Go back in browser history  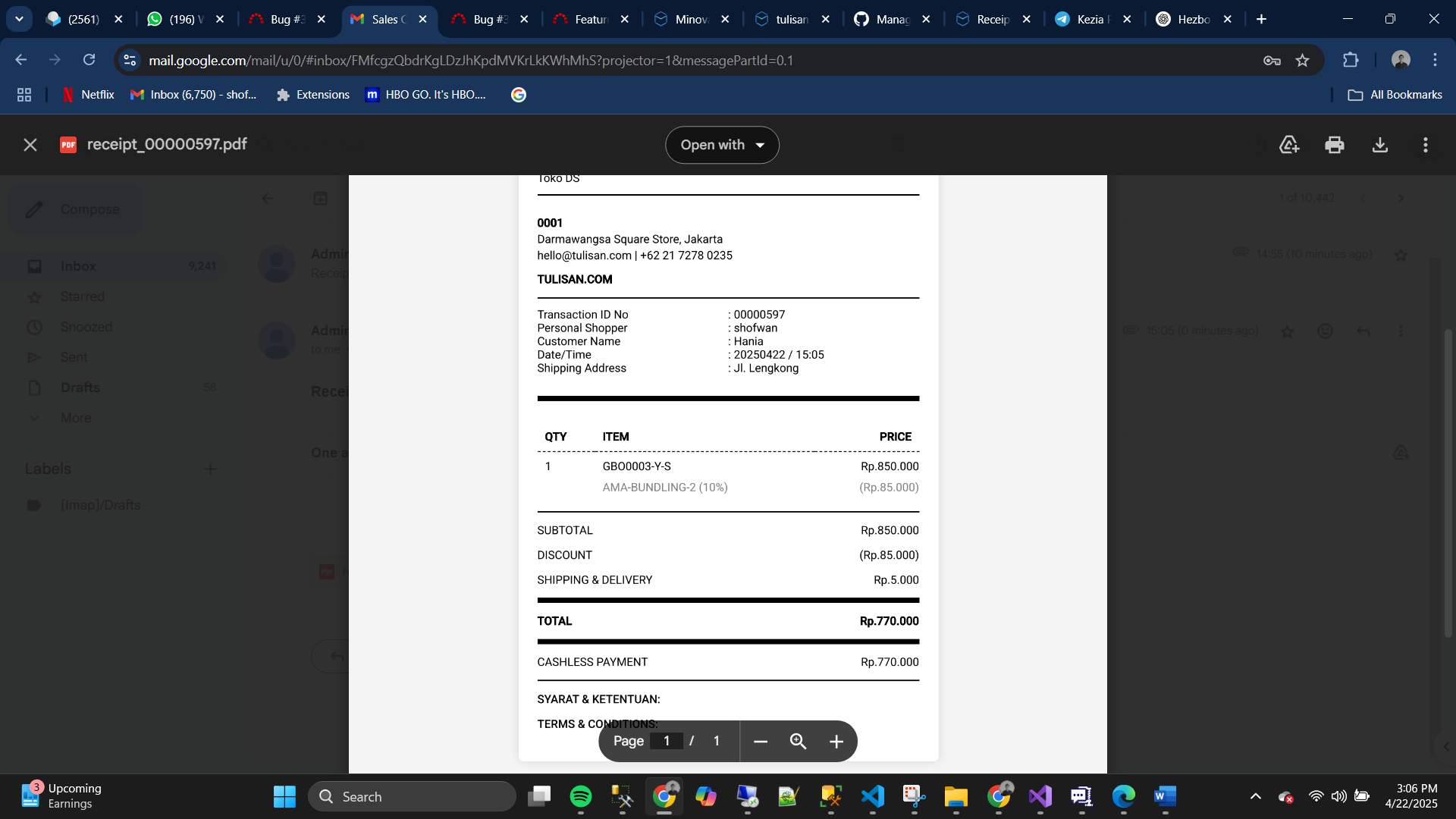pos(21,60)
